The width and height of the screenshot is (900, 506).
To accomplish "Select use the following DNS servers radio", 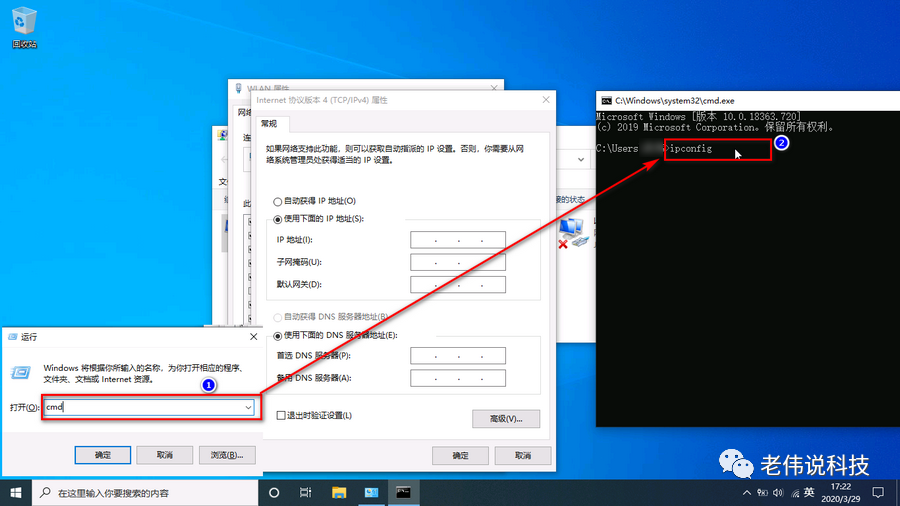I will pyautogui.click(x=277, y=336).
